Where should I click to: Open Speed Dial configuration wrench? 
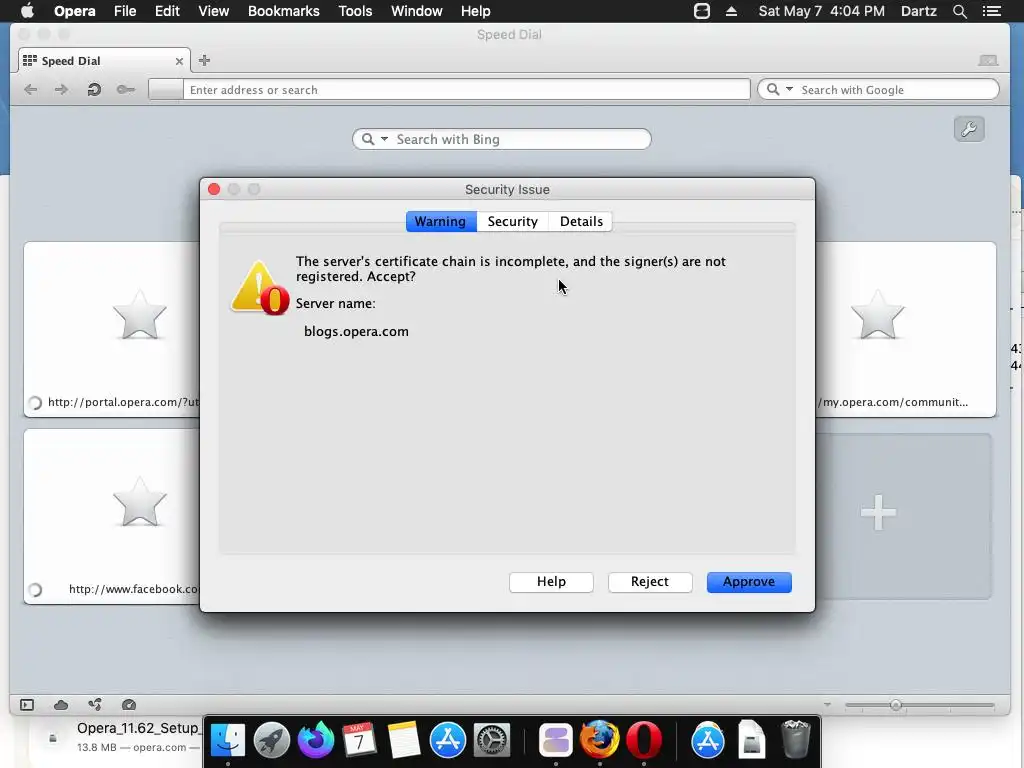point(969,129)
